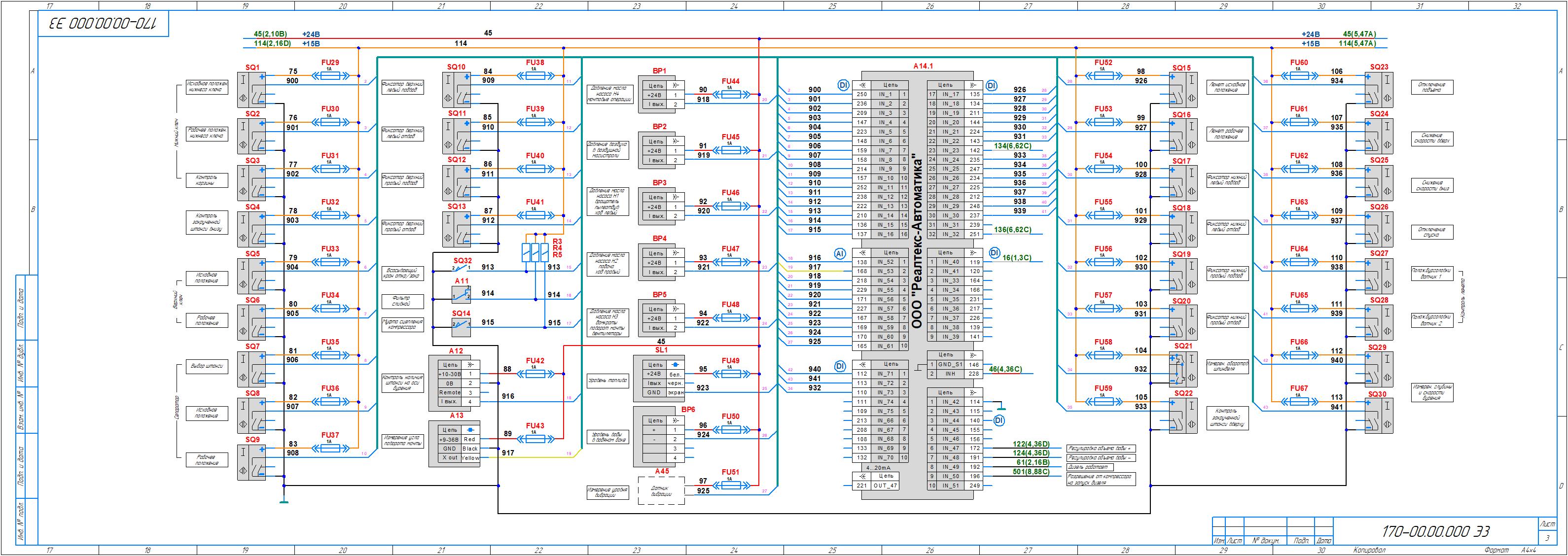This screenshot has height=556, width=1568.
Task: Select the A45 dashed vibration sensor box
Action: [661, 490]
